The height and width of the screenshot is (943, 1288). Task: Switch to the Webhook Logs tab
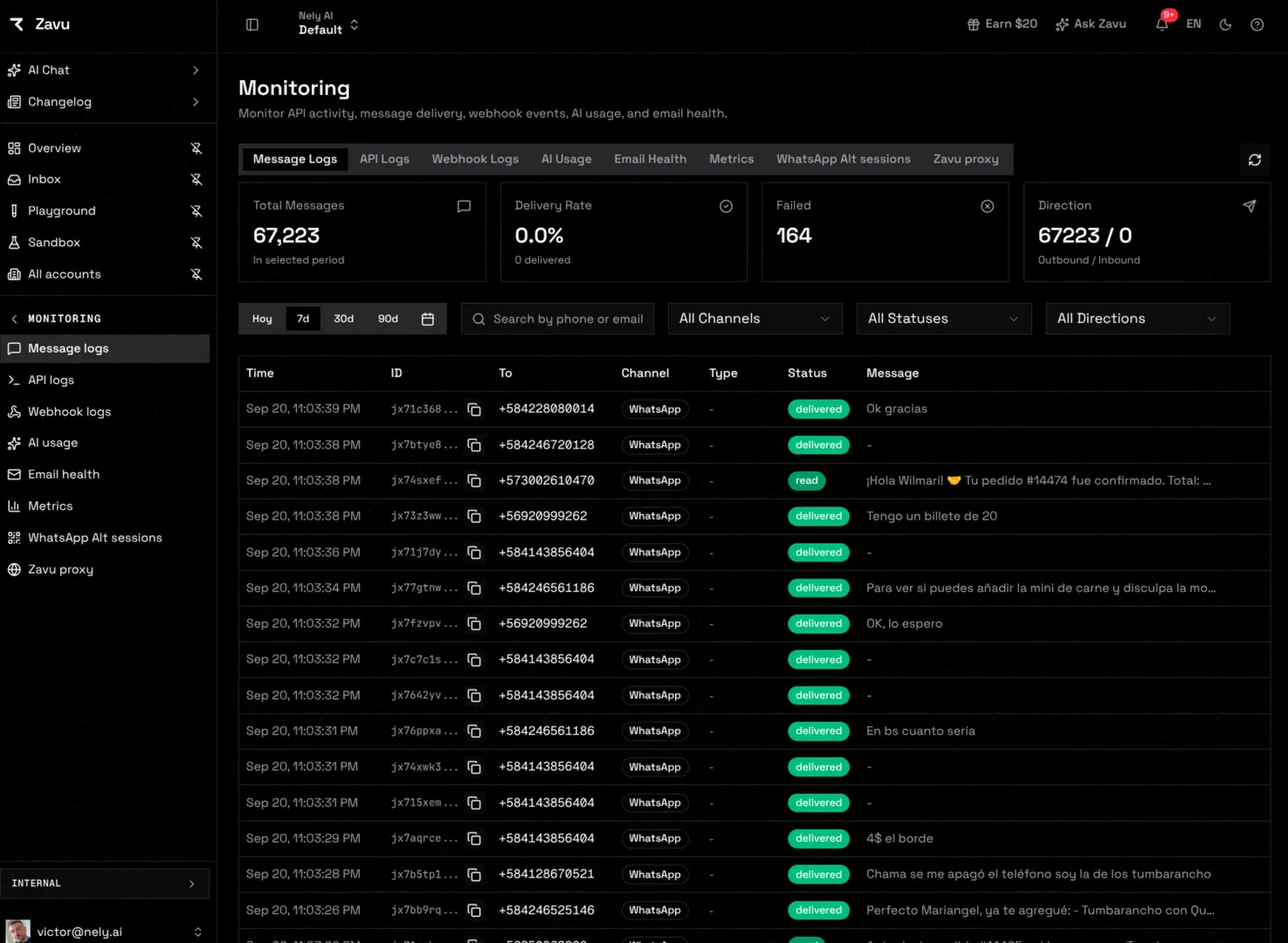pos(475,159)
